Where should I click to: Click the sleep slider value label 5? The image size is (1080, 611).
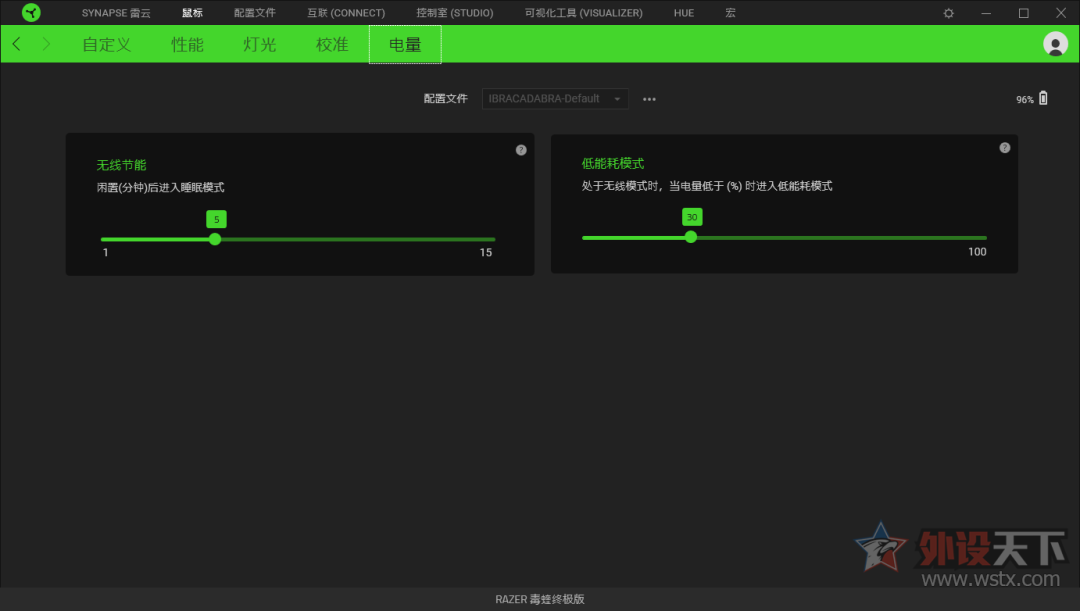tap(216, 219)
